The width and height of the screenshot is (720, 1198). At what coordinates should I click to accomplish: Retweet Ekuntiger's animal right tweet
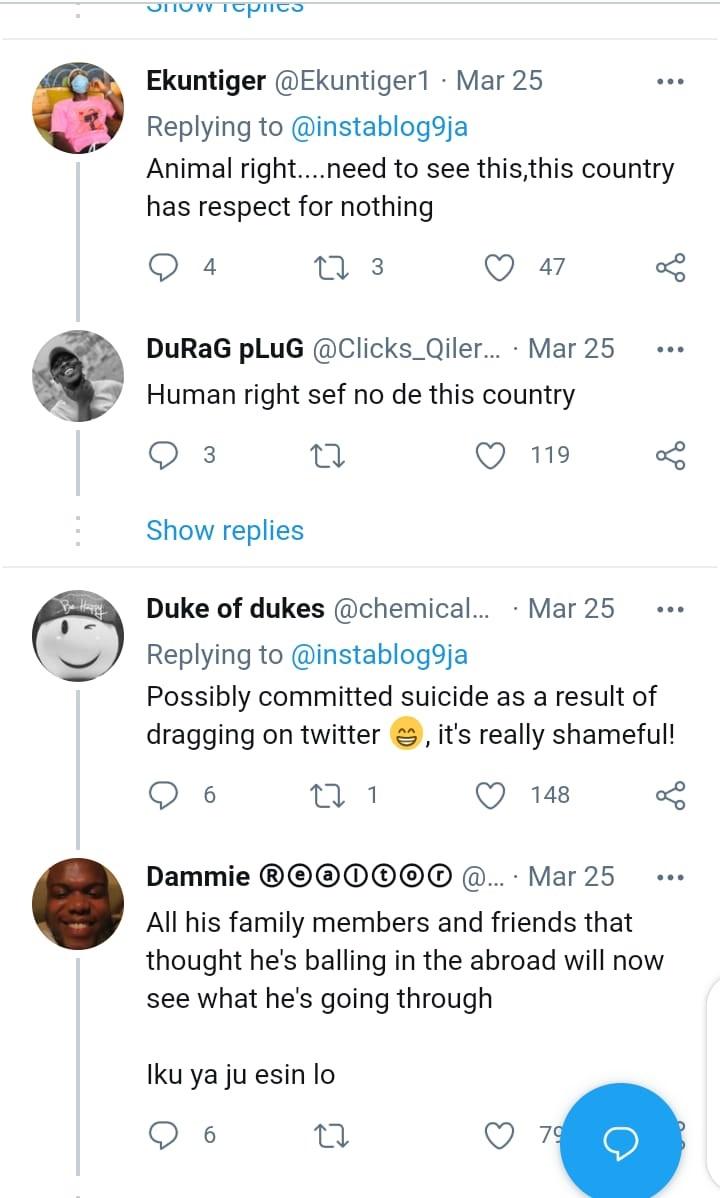pos(327,266)
